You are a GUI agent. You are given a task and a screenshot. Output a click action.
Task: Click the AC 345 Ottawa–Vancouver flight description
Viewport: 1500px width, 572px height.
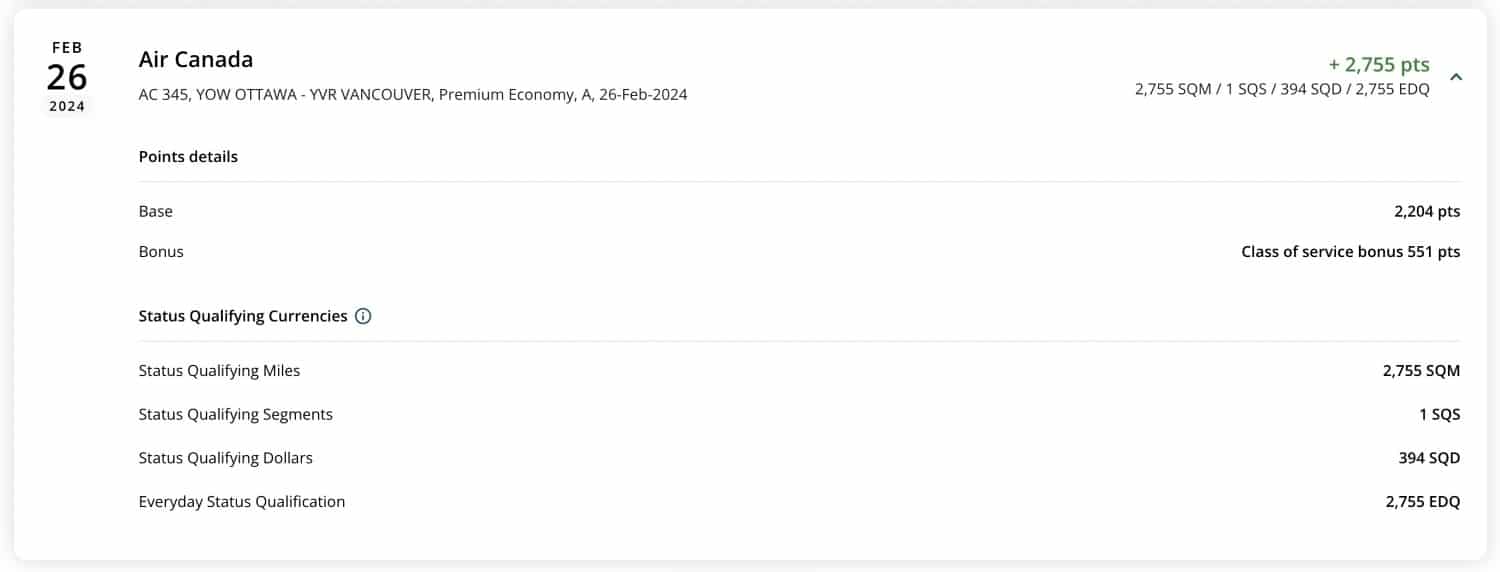click(x=412, y=95)
